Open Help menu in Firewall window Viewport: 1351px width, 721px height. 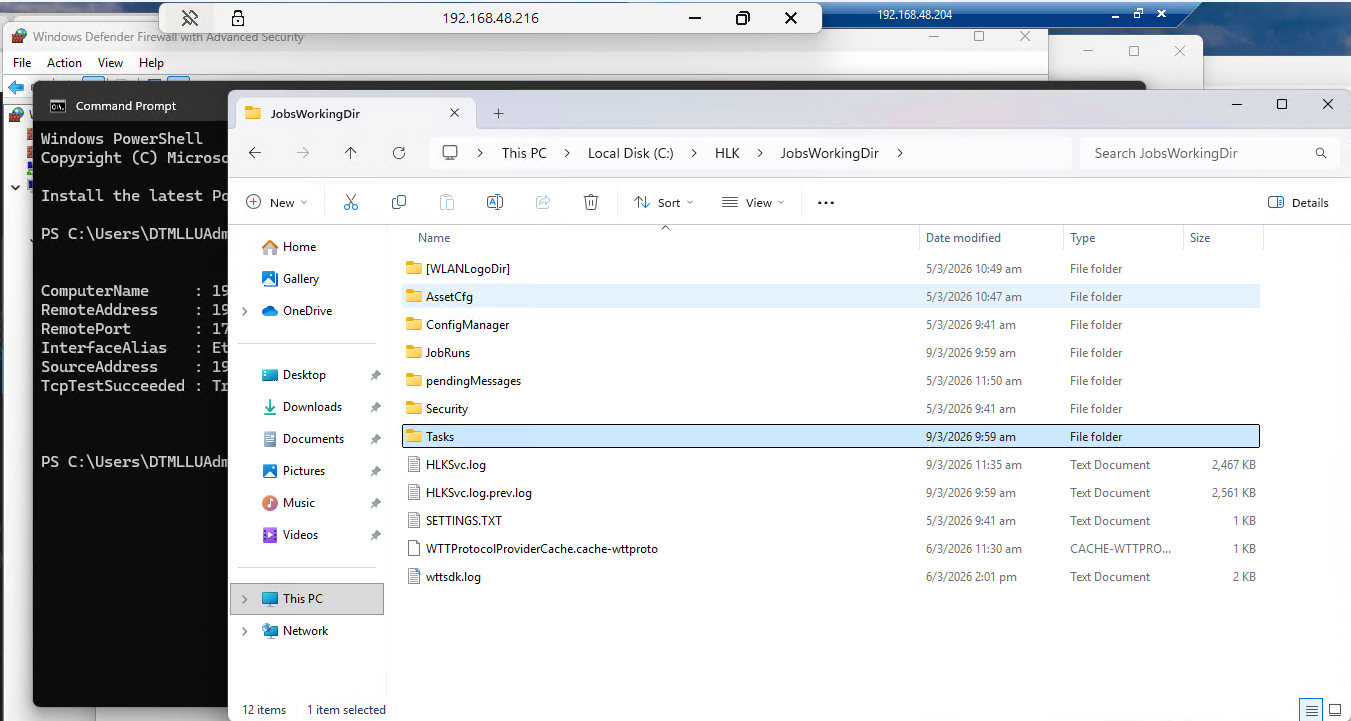pyautogui.click(x=151, y=62)
